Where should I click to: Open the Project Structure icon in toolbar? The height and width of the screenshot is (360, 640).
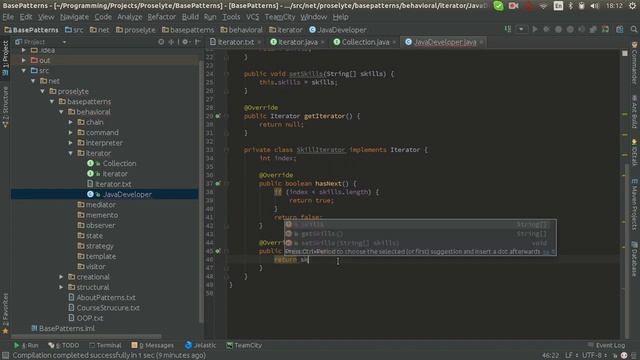point(620,29)
